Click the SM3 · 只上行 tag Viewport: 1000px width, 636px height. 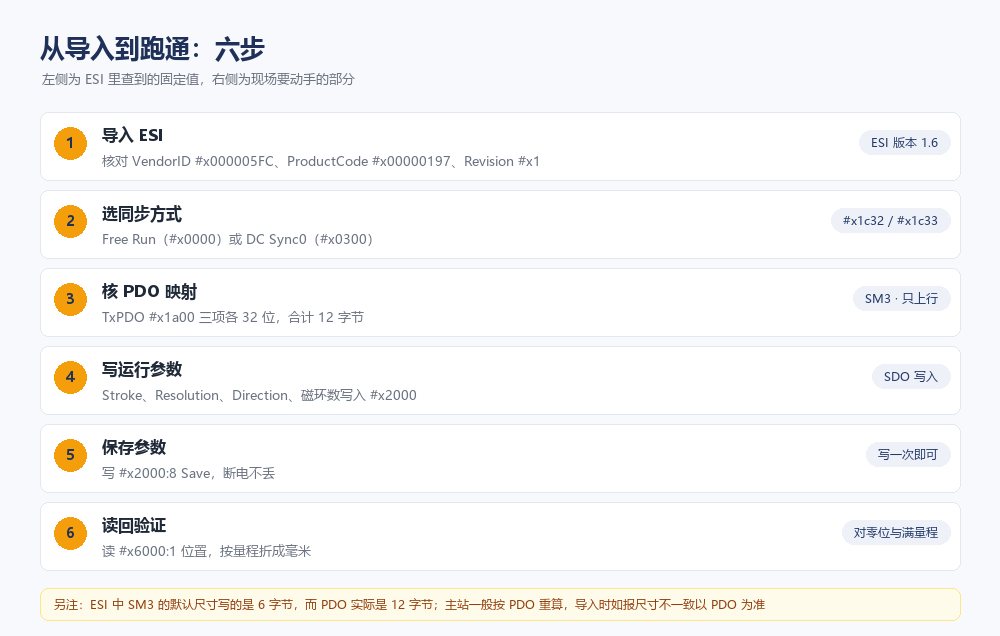point(901,299)
